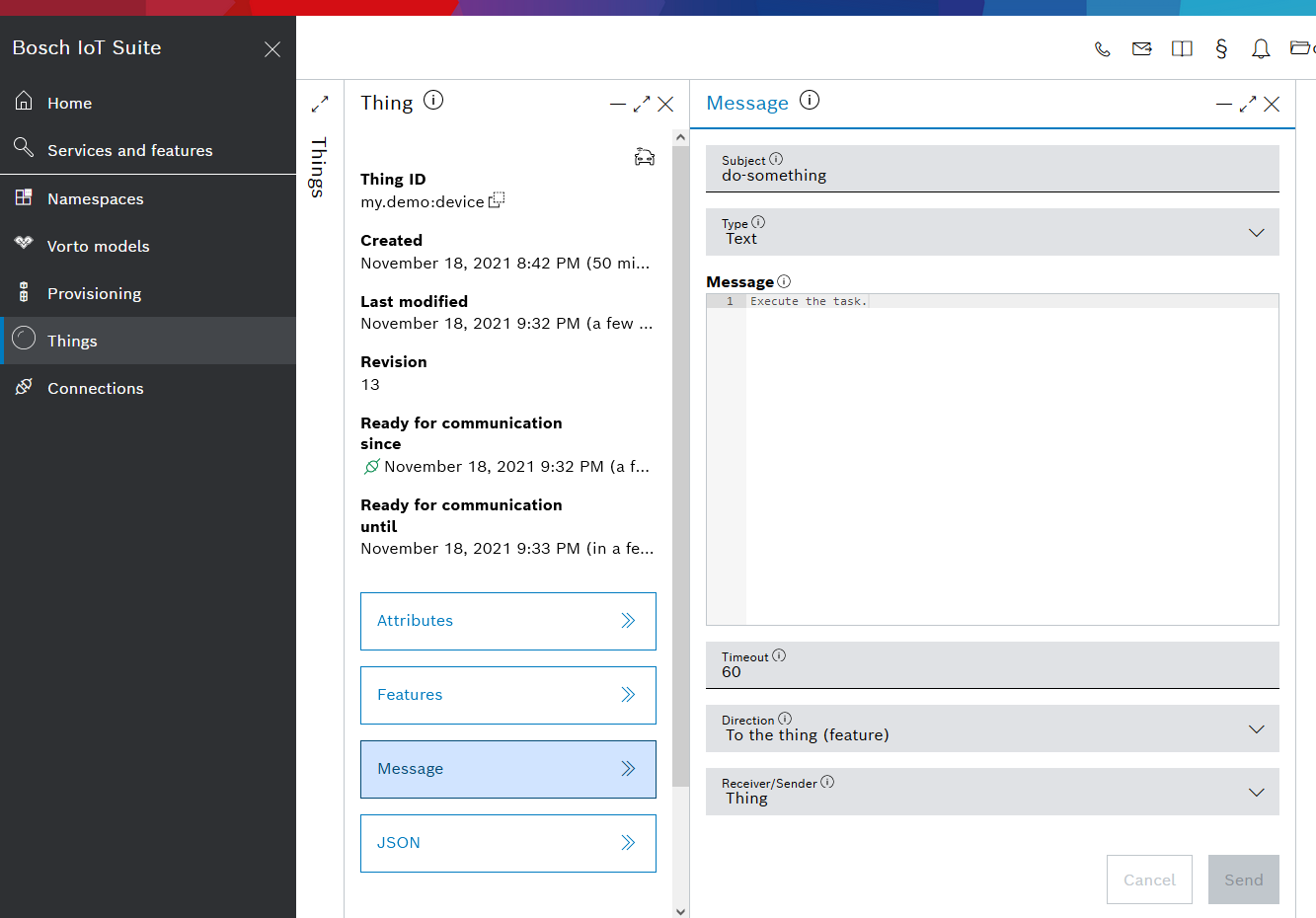Open notifications bell icon

tap(1261, 48)
